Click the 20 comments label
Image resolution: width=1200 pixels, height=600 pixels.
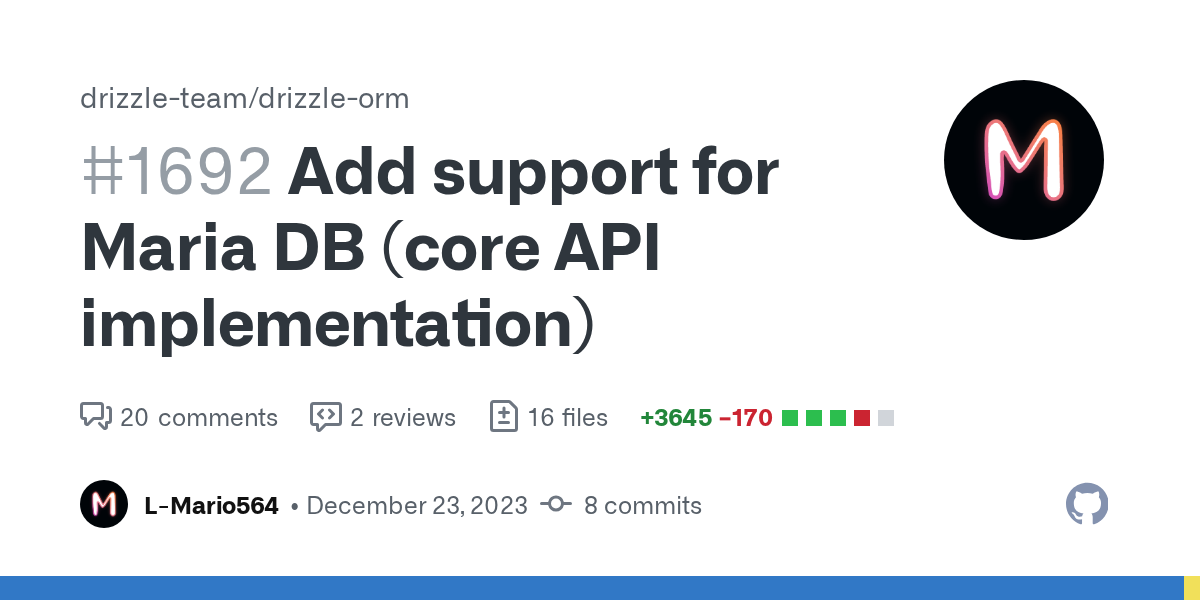click(198, 417)
